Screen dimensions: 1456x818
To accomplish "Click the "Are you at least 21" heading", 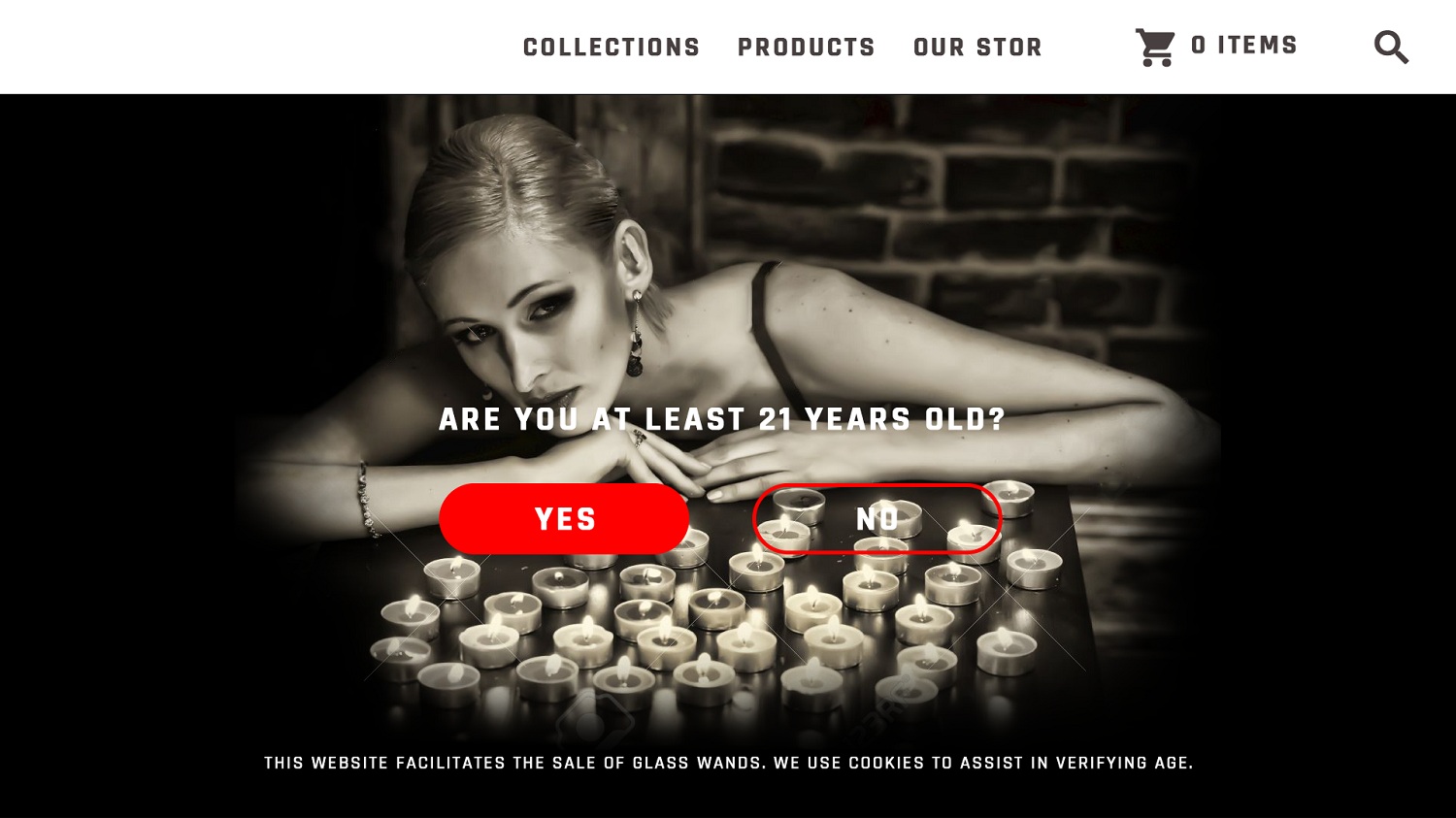I will [x=722, y=419].
